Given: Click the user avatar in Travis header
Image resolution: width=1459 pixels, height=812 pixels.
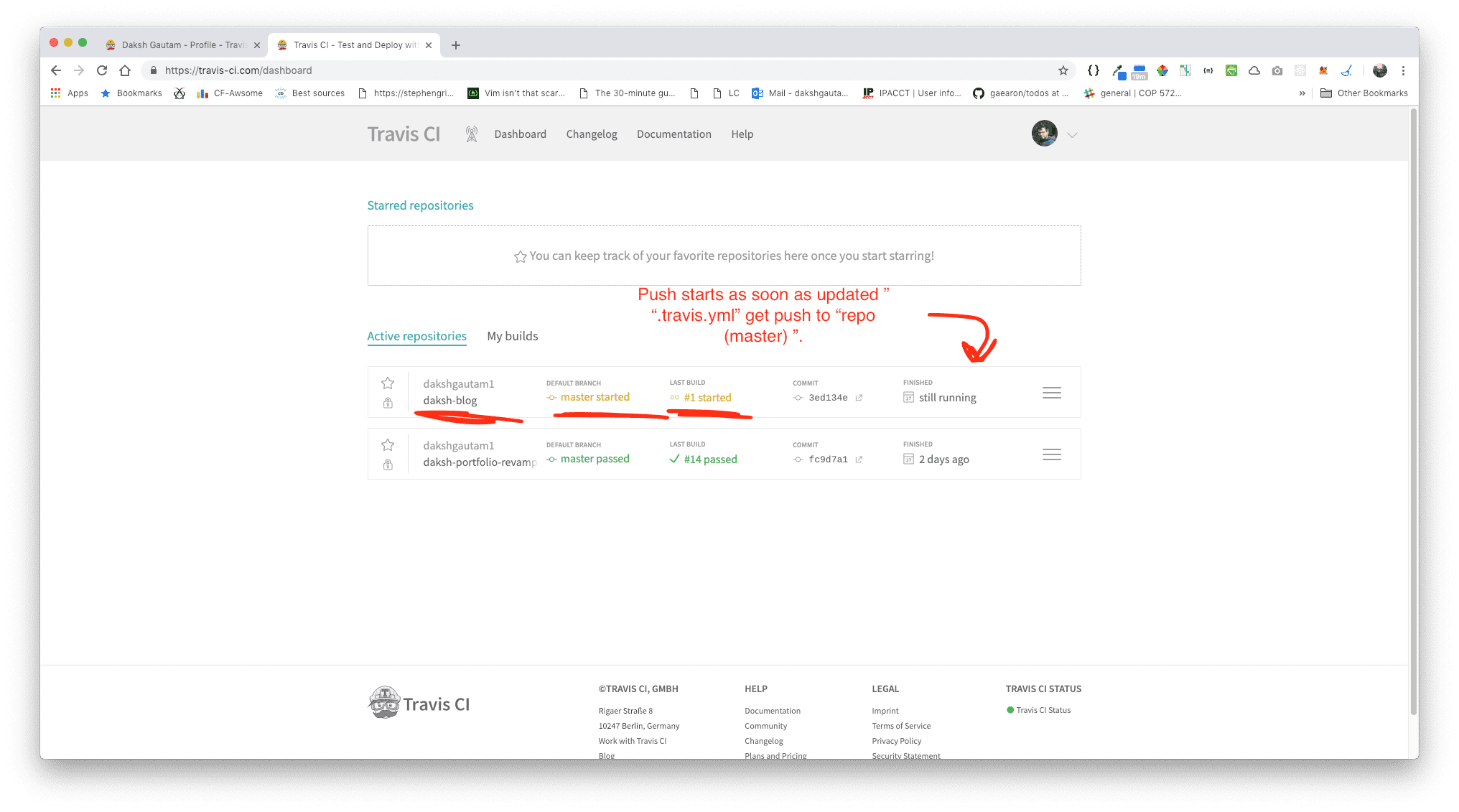Looking at the screenshot, I should click(1044, 134).
